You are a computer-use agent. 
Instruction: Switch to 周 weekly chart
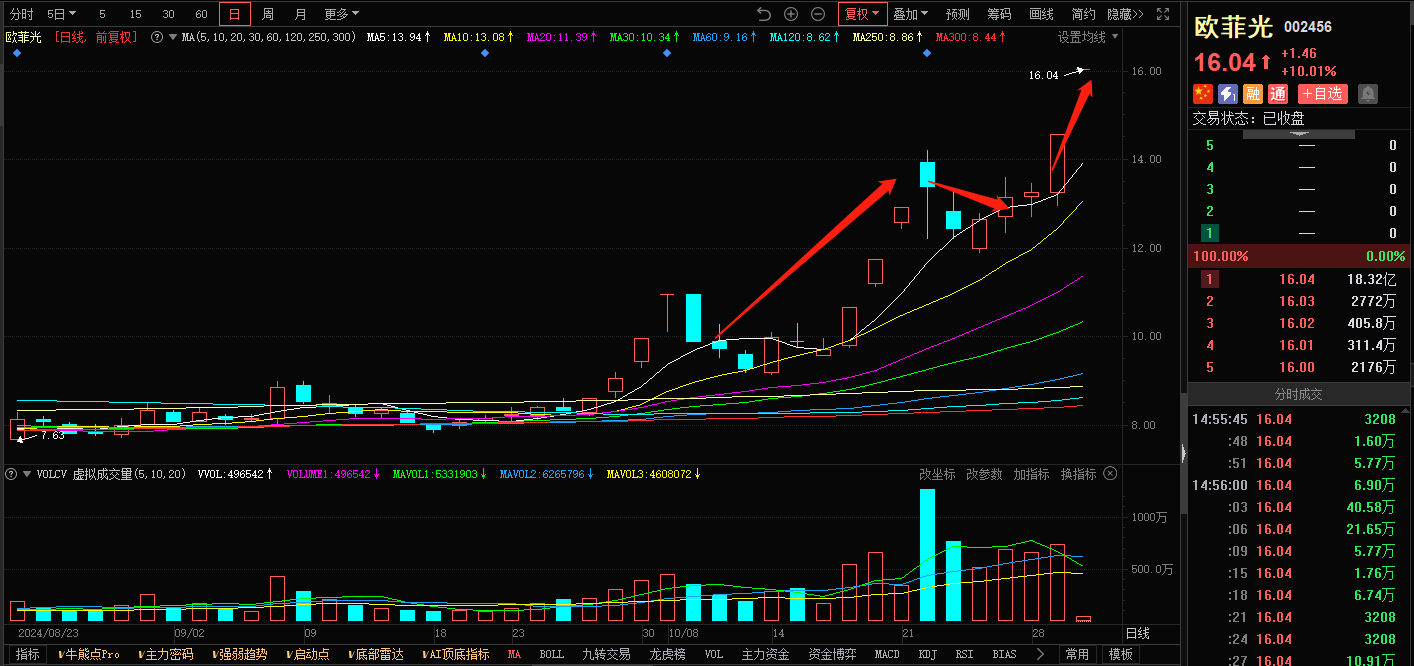[x=268, y=14]
